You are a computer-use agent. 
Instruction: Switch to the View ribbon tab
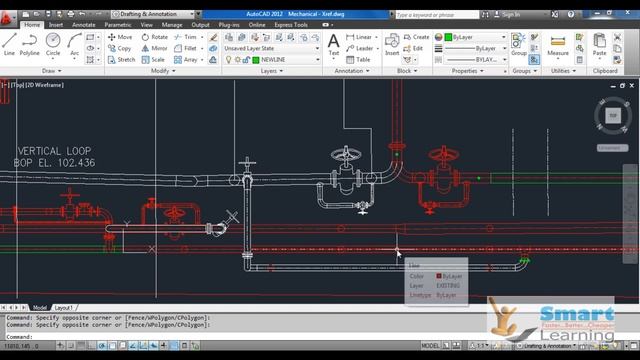coord(147,25)
